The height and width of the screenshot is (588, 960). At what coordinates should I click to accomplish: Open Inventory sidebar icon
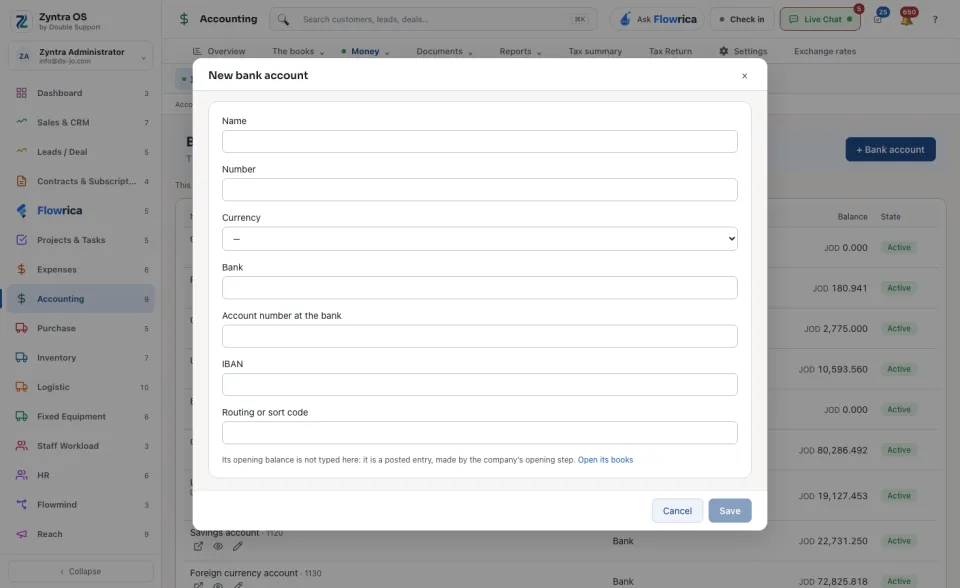point(21,358)
